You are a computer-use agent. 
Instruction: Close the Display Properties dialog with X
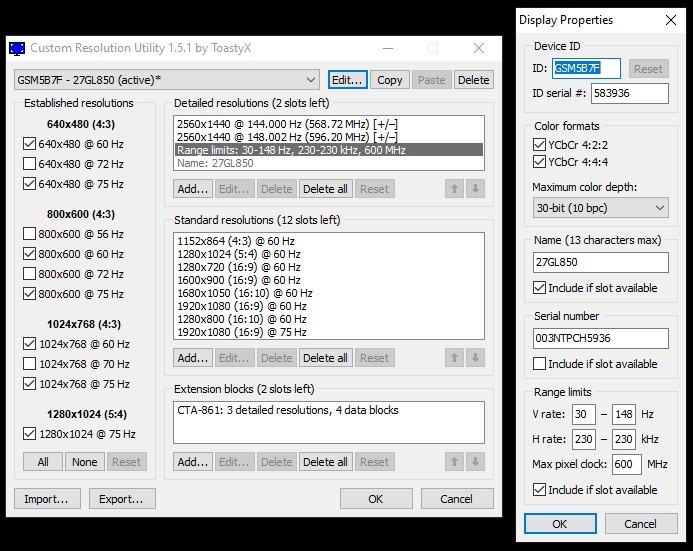point(671,20)
